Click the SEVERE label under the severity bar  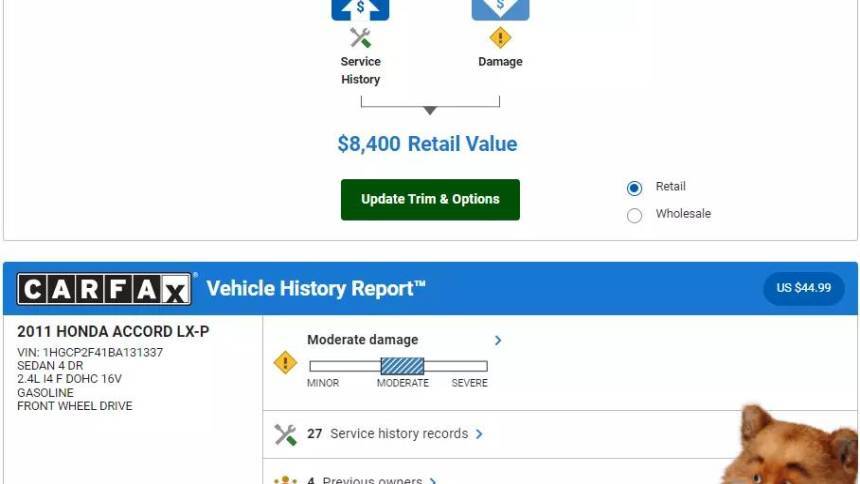[x=469, y=383]
